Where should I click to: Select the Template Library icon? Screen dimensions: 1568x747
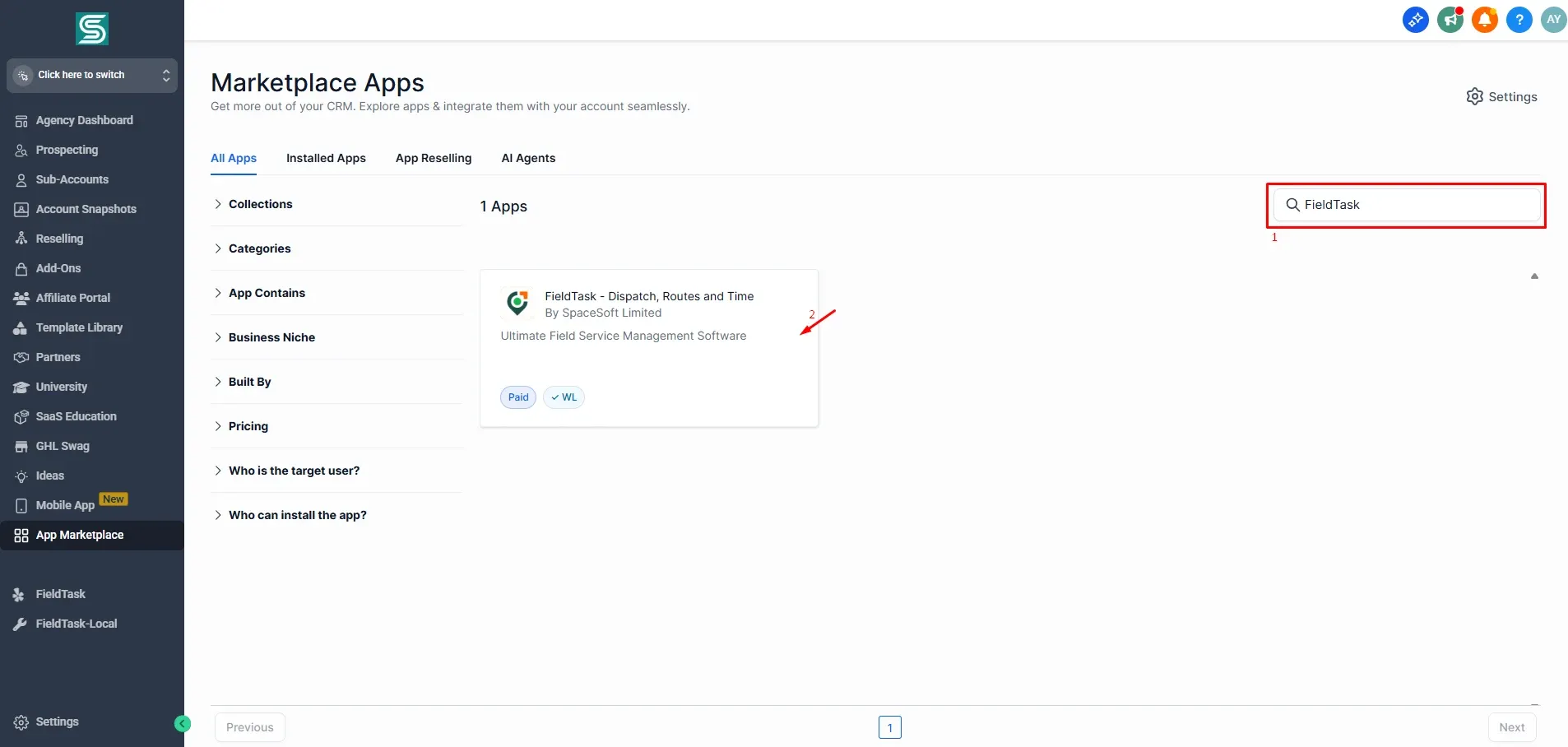point(21,328)
